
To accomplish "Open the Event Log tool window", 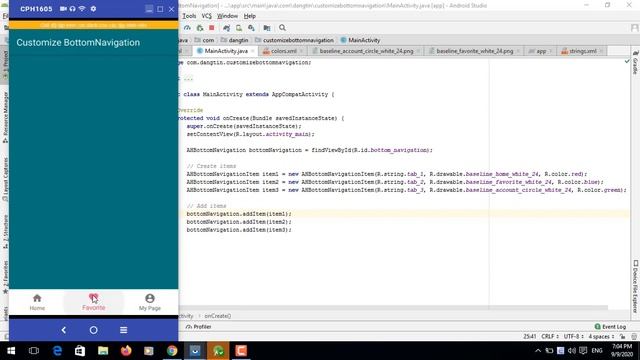I will click(x=610, y=327).
